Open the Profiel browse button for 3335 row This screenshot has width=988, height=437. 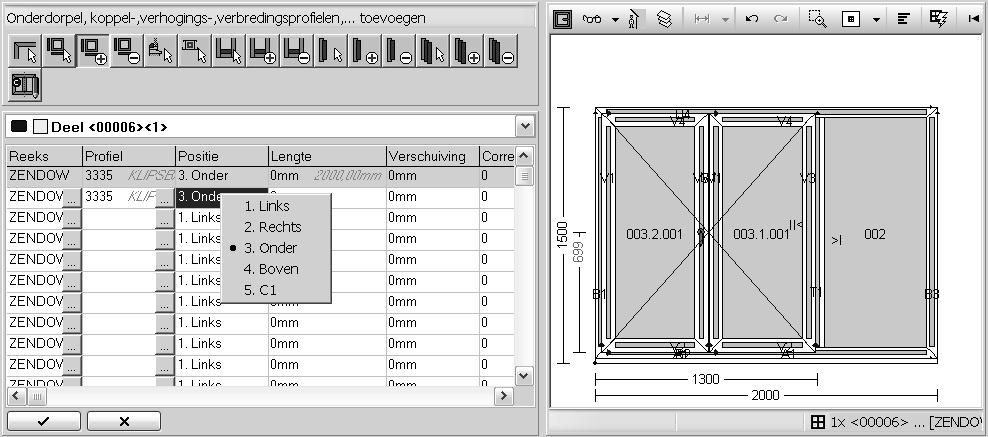164,197
